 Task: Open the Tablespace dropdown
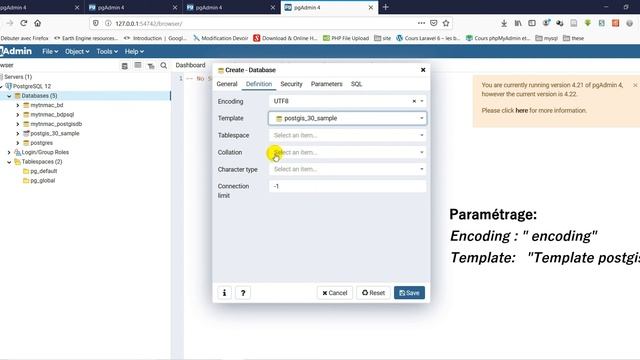click(347, 135)
